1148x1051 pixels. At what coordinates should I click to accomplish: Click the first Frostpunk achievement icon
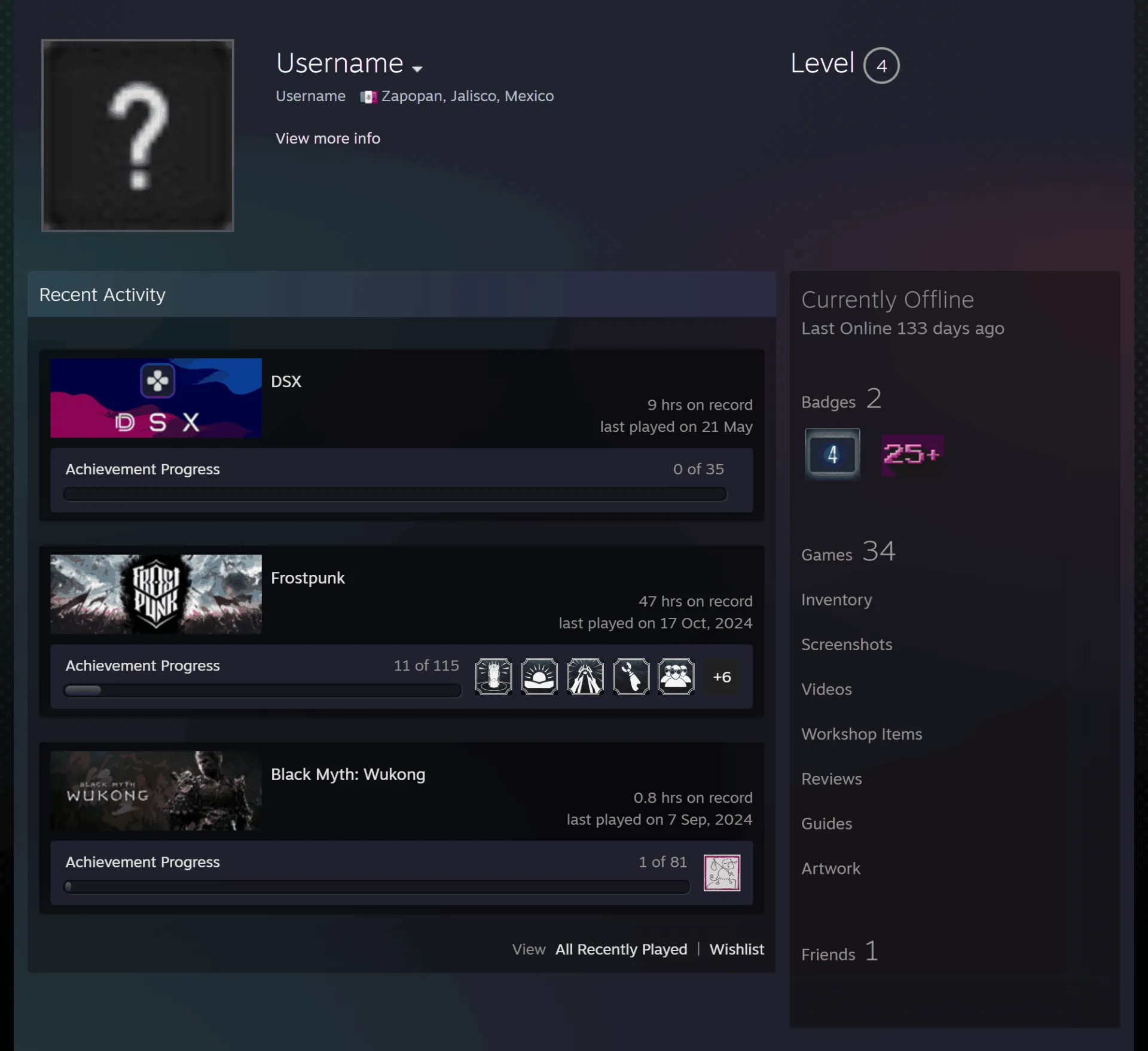(x=493, y=677)
